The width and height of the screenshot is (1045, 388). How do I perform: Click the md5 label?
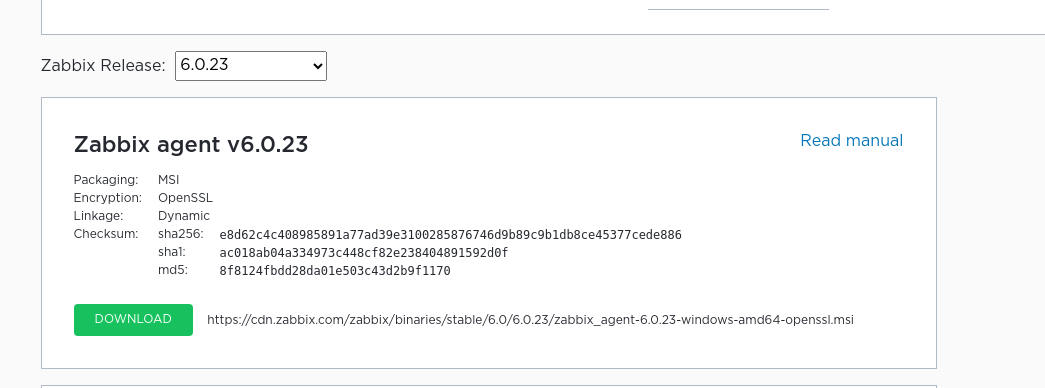[173, 270]
